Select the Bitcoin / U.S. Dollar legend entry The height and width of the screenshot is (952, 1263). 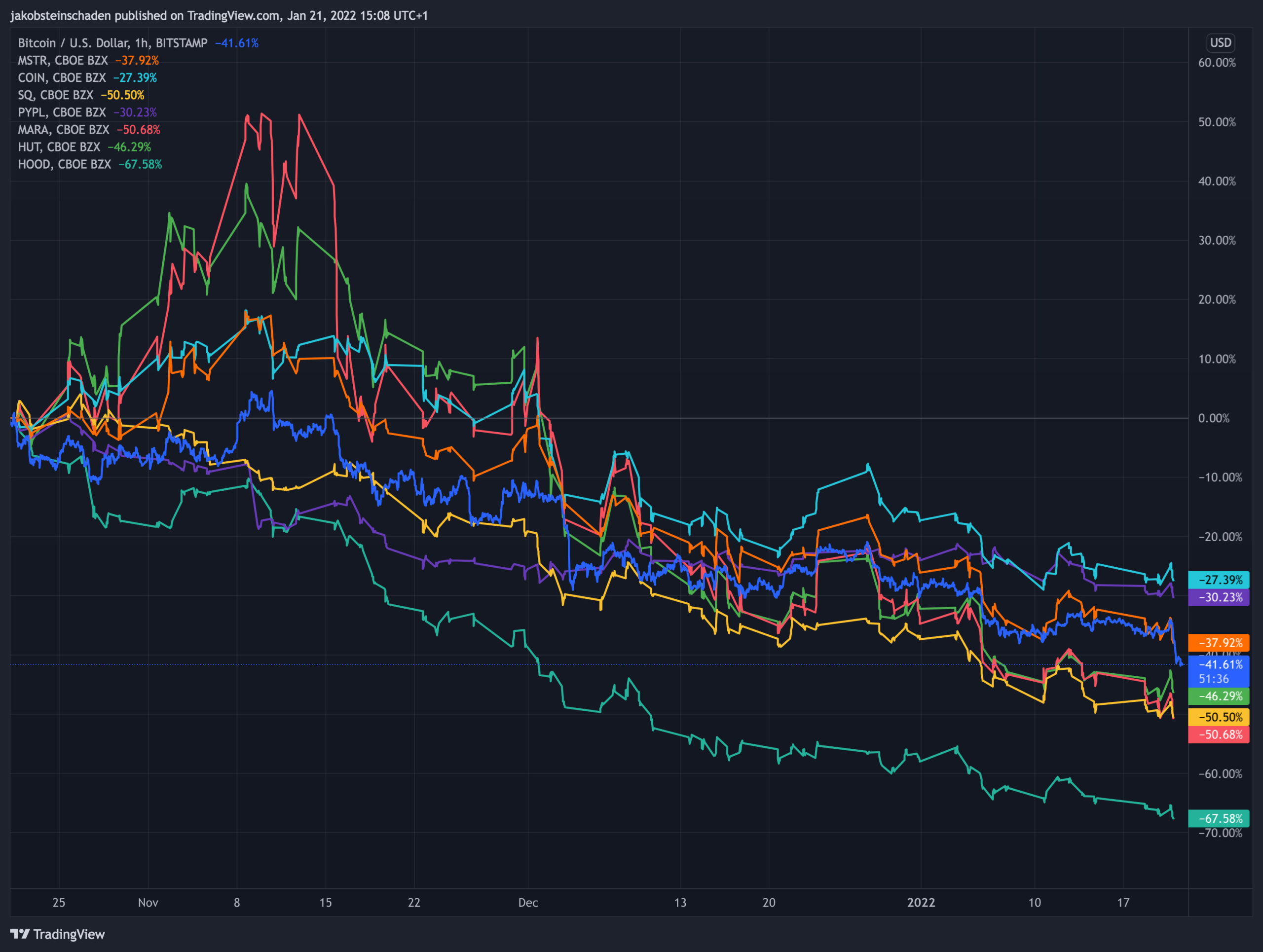138,43
